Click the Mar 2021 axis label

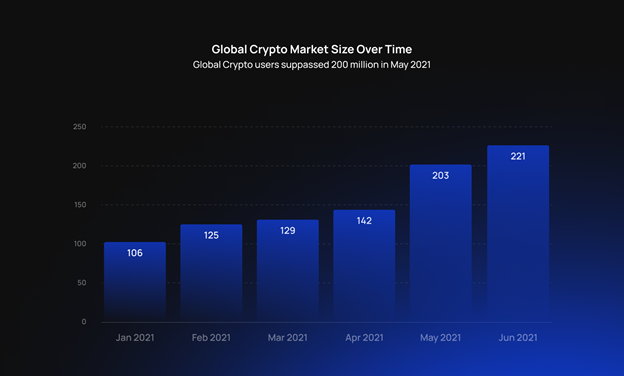[288, 337]
